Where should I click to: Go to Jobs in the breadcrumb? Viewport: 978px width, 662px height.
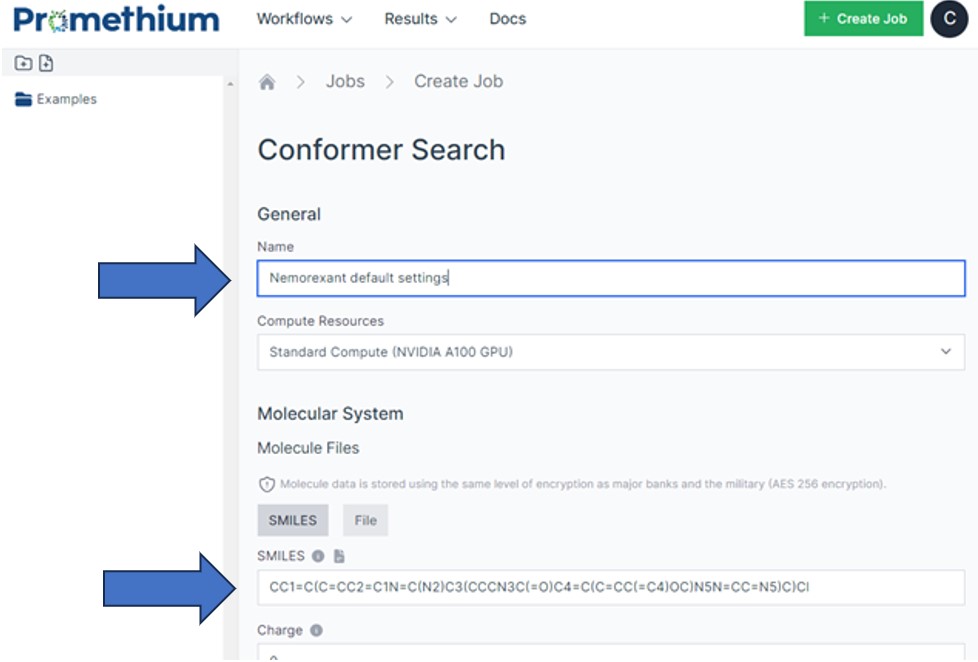pyautogui.click(x=345, y=82)
